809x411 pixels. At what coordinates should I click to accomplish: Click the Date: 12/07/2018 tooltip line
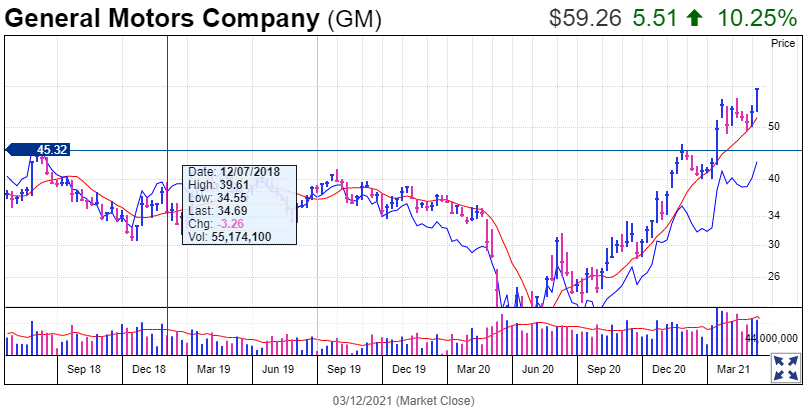tap(234, 172)
